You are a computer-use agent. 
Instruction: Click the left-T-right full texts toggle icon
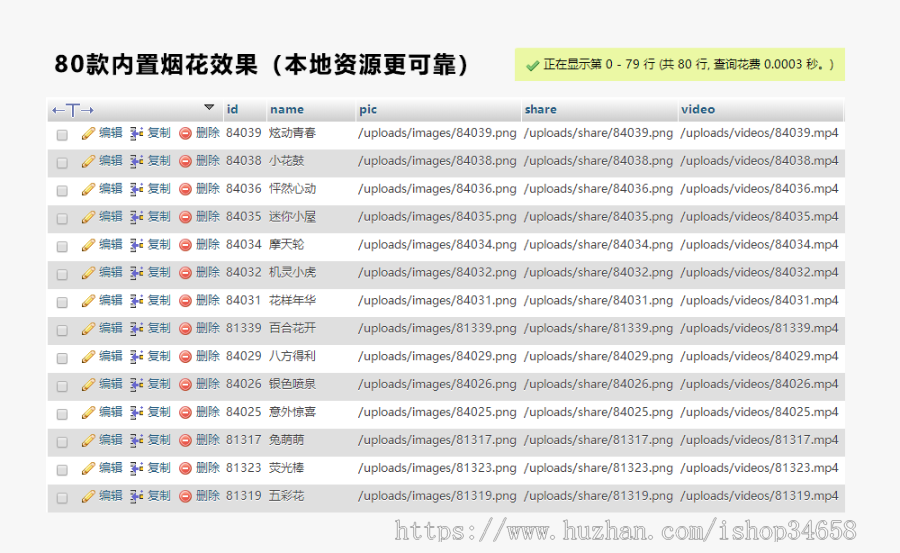coord(73,110)
